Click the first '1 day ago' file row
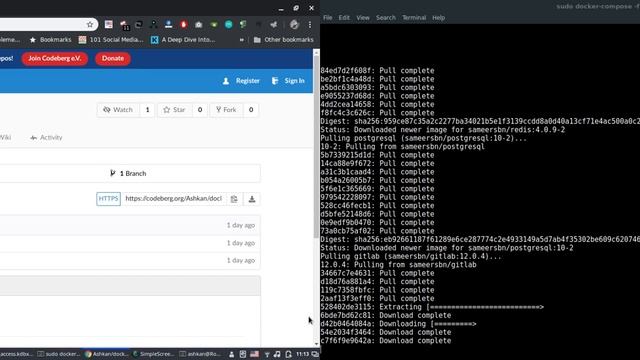Screen dimensions: 640x360 pyautogui.click(x=130, y=225)
